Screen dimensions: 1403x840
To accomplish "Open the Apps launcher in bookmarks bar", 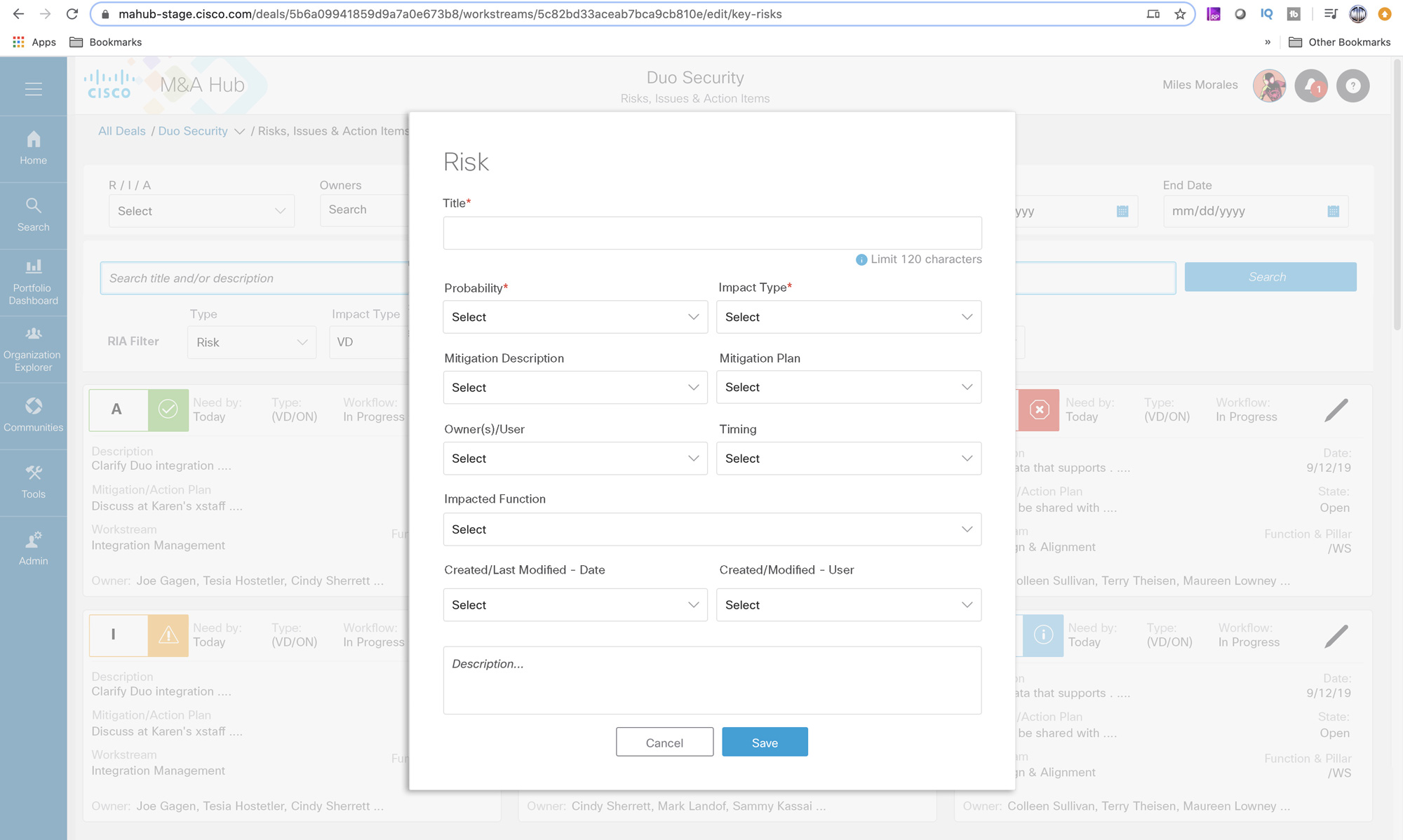I will pos(34,42).
